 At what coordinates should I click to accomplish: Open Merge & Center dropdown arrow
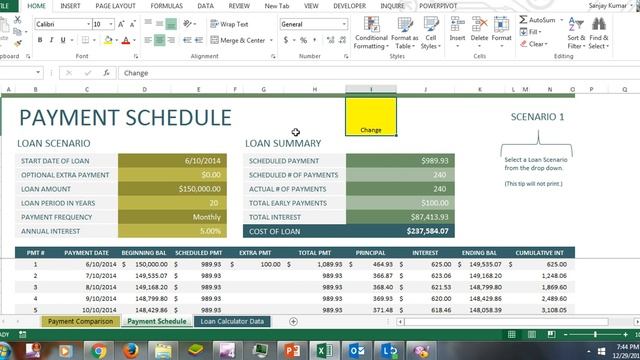pyautogui.click(x=271, y=40)
